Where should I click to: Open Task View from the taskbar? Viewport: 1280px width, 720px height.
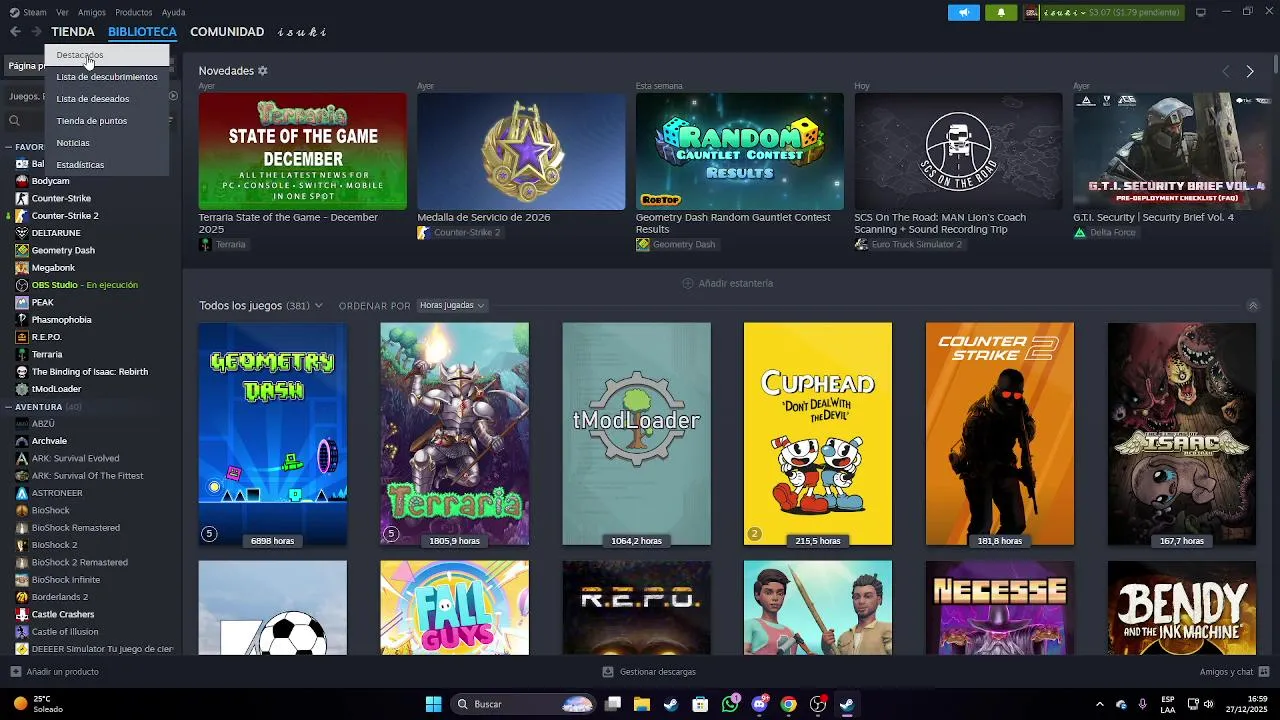point(613,704)
